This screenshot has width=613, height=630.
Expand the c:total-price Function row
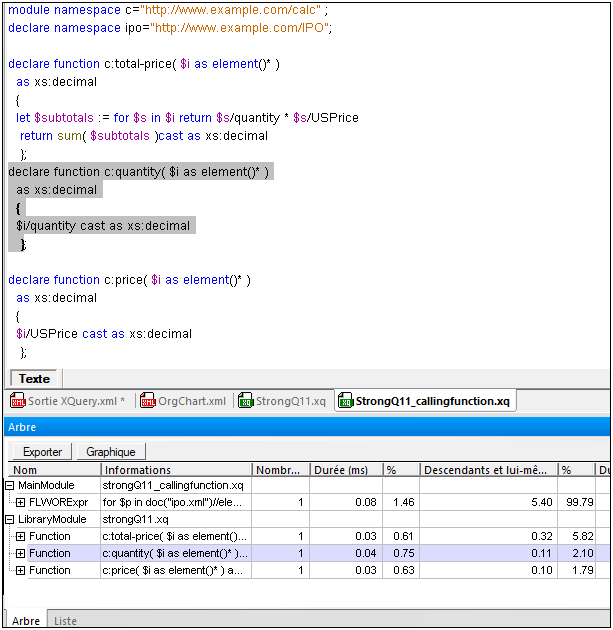21,536
